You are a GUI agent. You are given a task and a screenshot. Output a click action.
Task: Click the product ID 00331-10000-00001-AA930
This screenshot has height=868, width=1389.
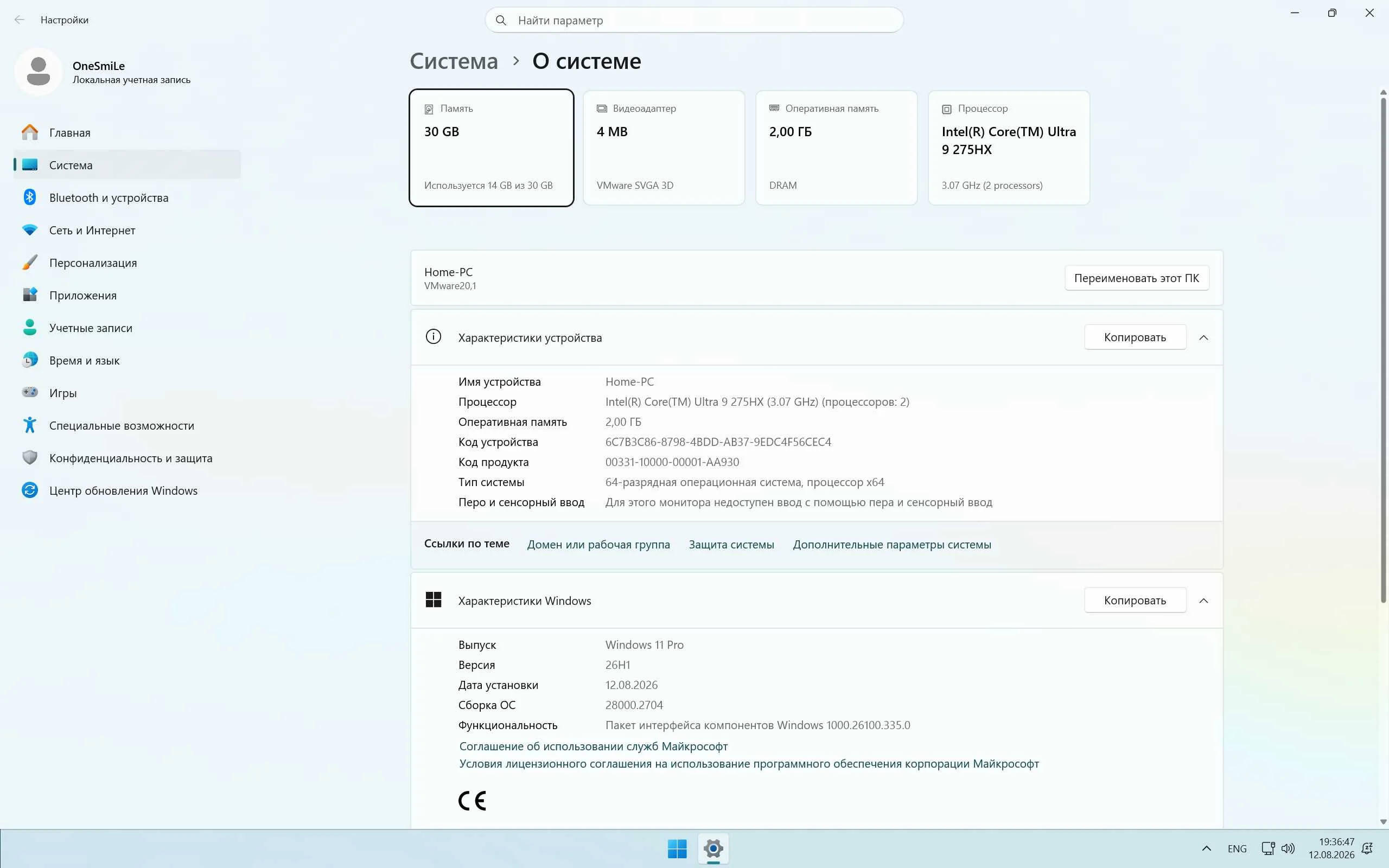[672, 462]
